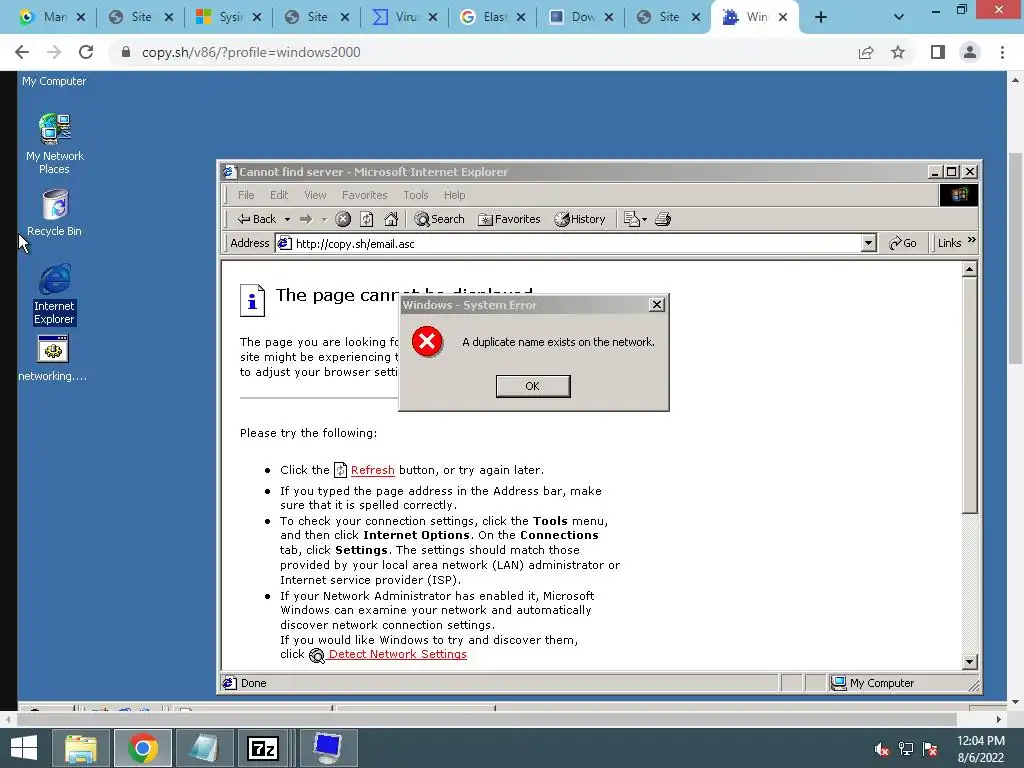Open the 7-Zip taskbar icon

tap(263, 748)
